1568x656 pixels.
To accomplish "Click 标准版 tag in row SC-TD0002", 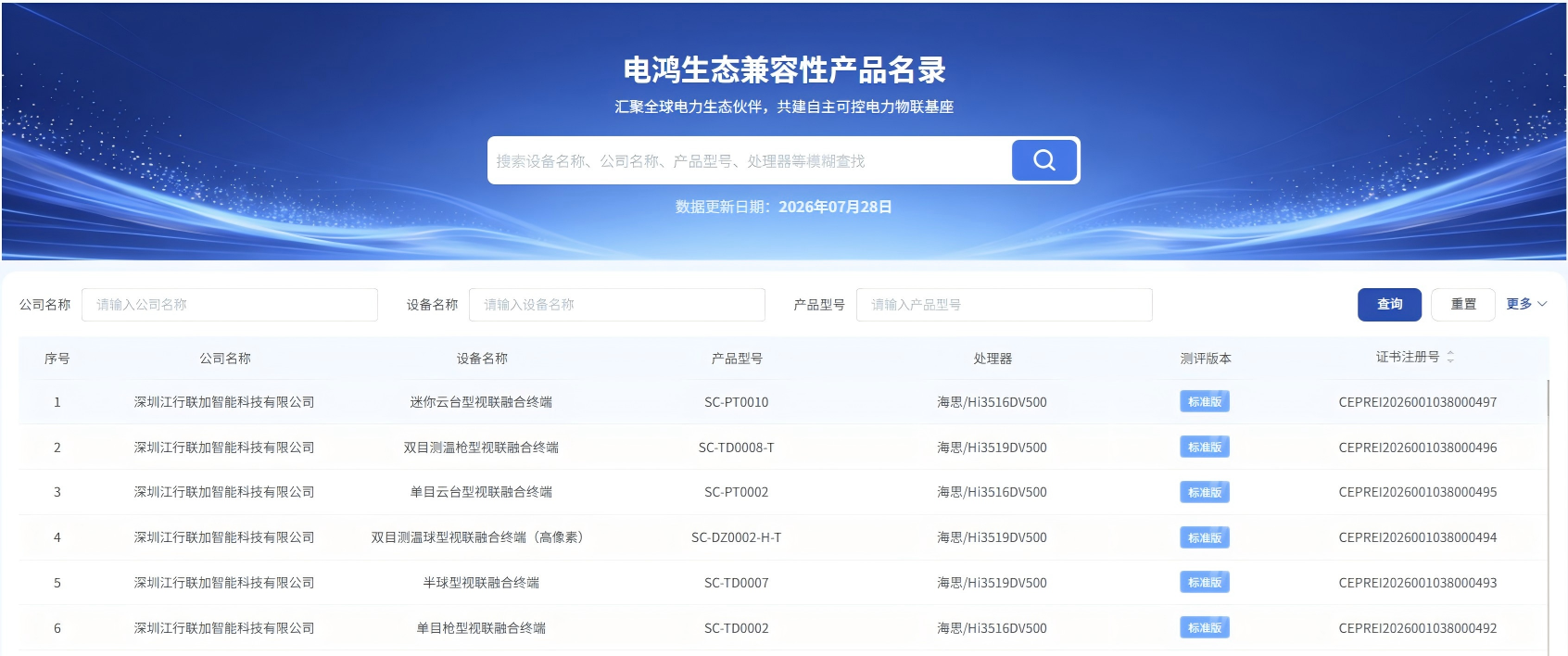I will pyautogui.click(x=1205, y=628).
